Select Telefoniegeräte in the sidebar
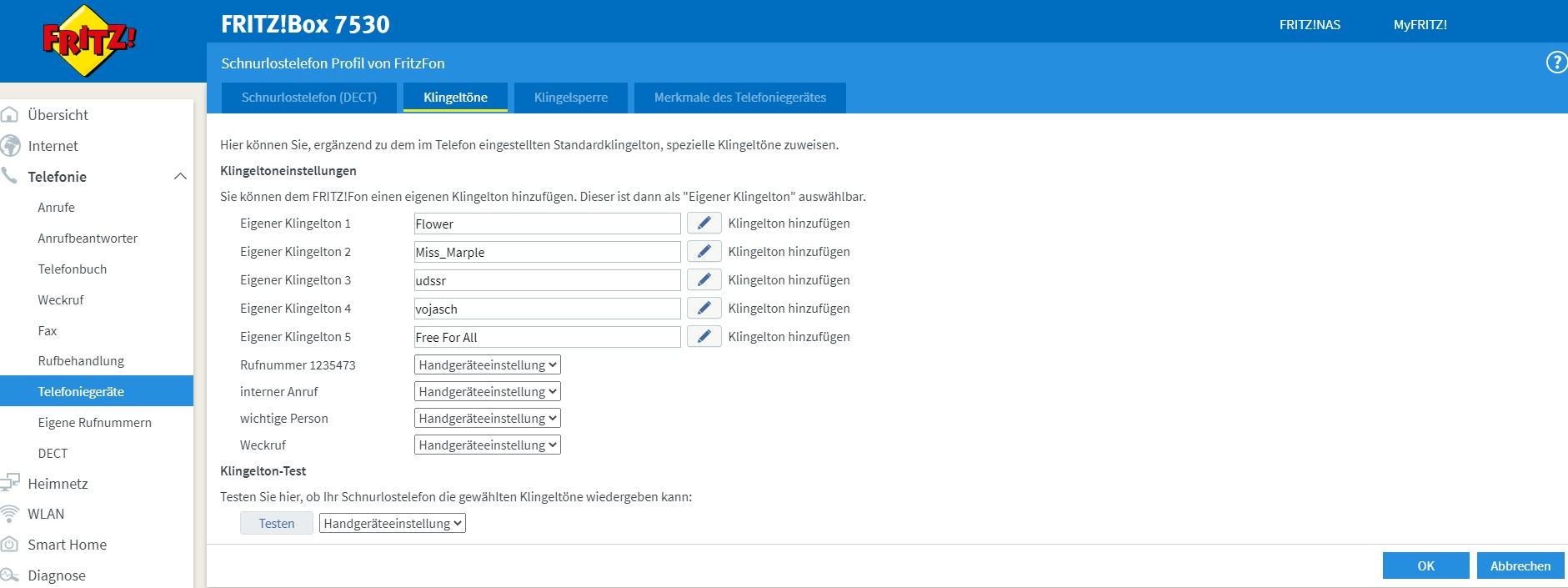 97,391
